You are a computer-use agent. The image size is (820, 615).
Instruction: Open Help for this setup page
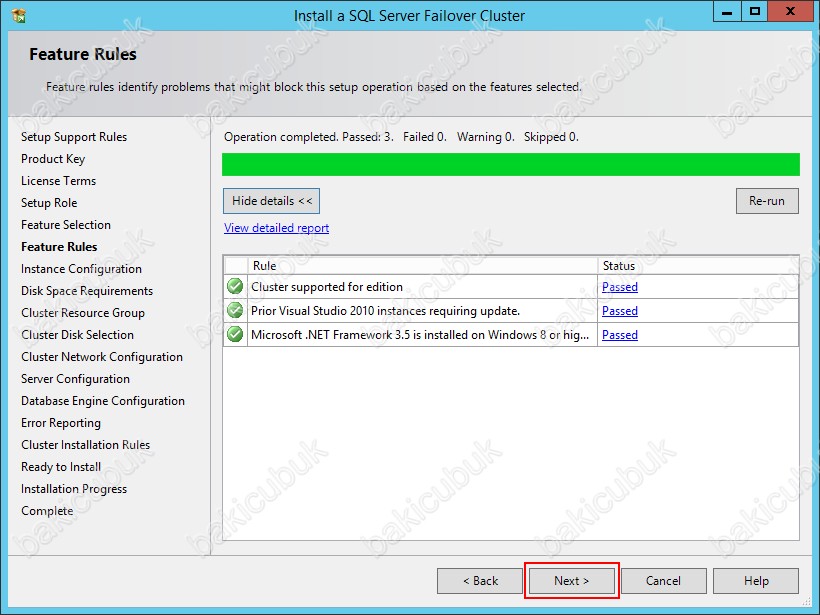(x=756, y=581)
